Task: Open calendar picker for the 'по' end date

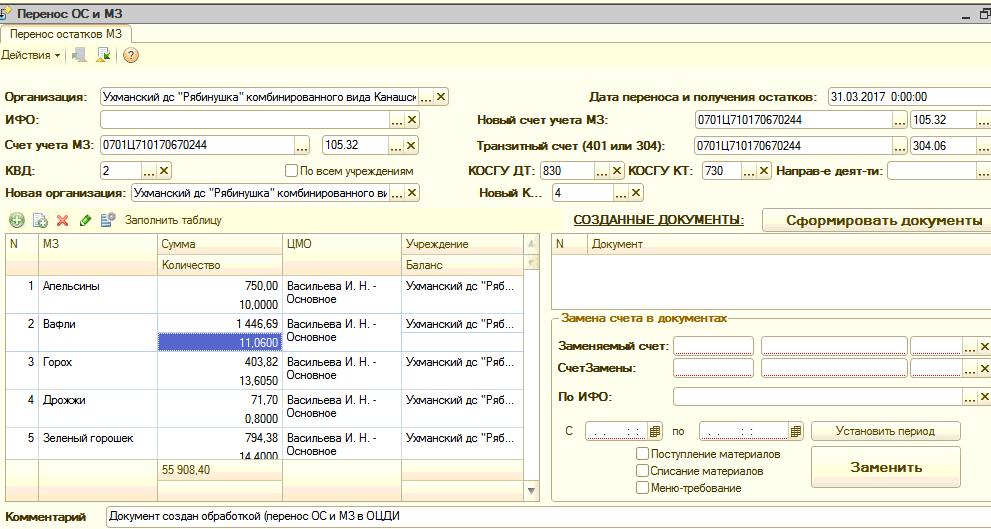Action: 796,431
